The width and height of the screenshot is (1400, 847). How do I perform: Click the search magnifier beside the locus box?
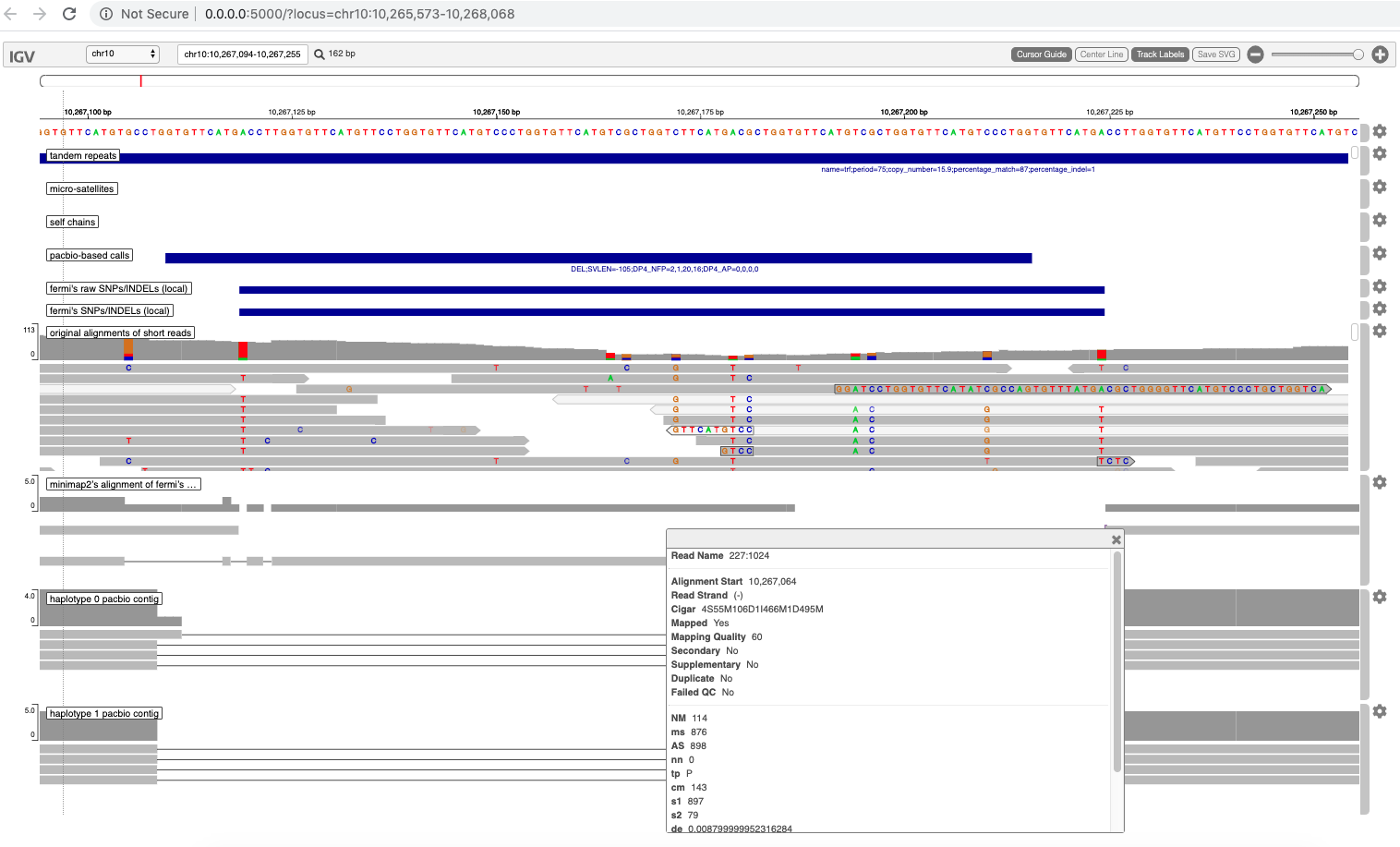318,53
